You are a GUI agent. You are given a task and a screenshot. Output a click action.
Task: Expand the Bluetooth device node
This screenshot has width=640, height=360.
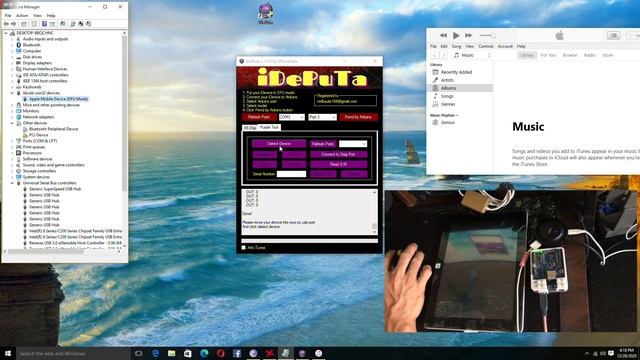click(12, 45)
